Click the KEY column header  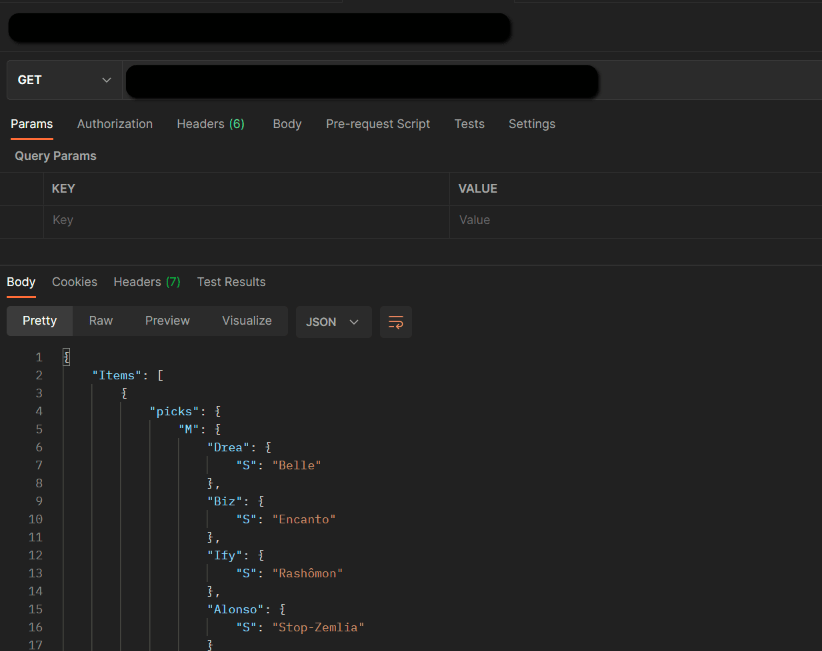[63, 189]
